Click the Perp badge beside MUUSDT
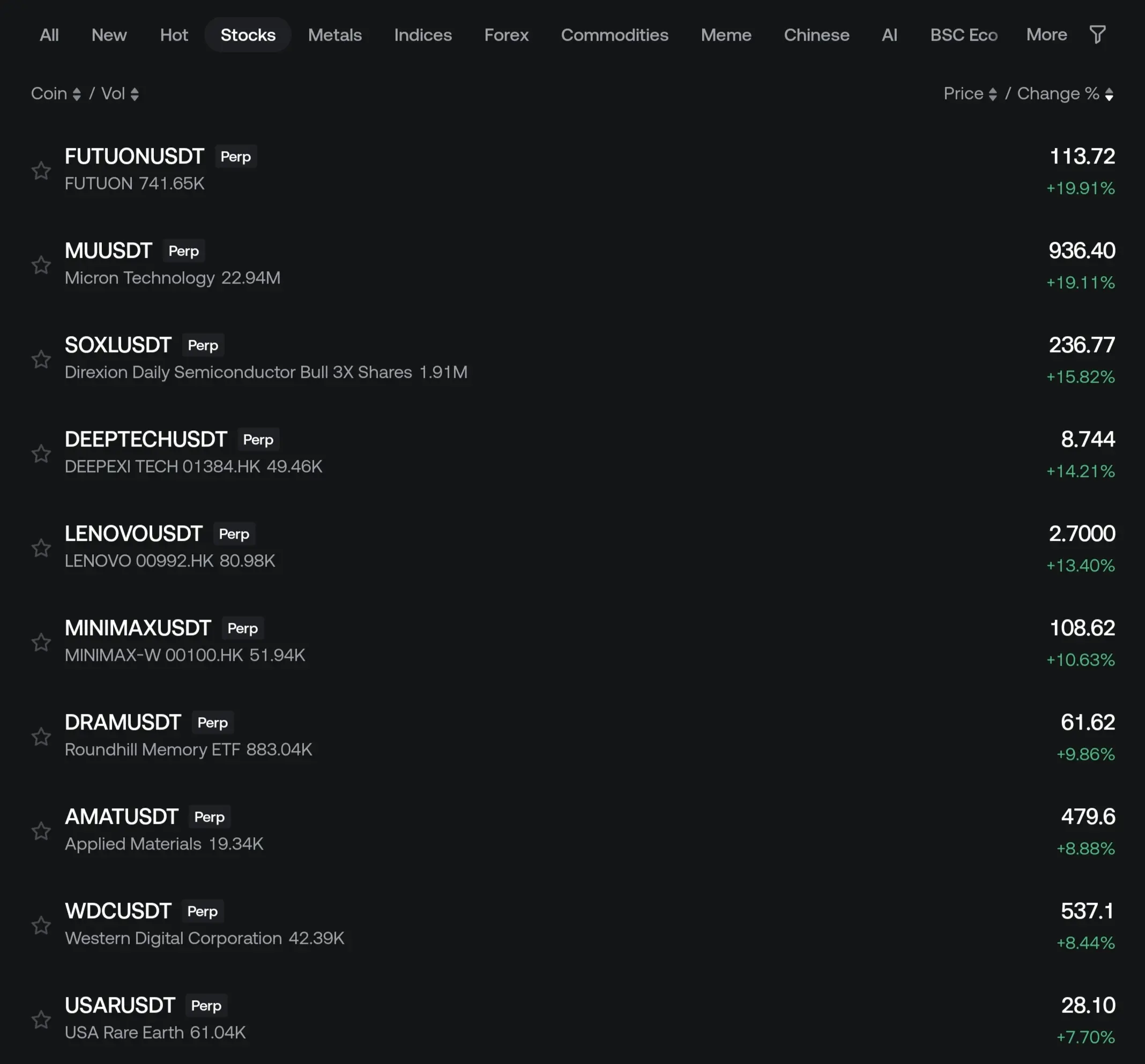This screenshot has height=1064, width=1145. pyautogui.click(x=184, y=251)
